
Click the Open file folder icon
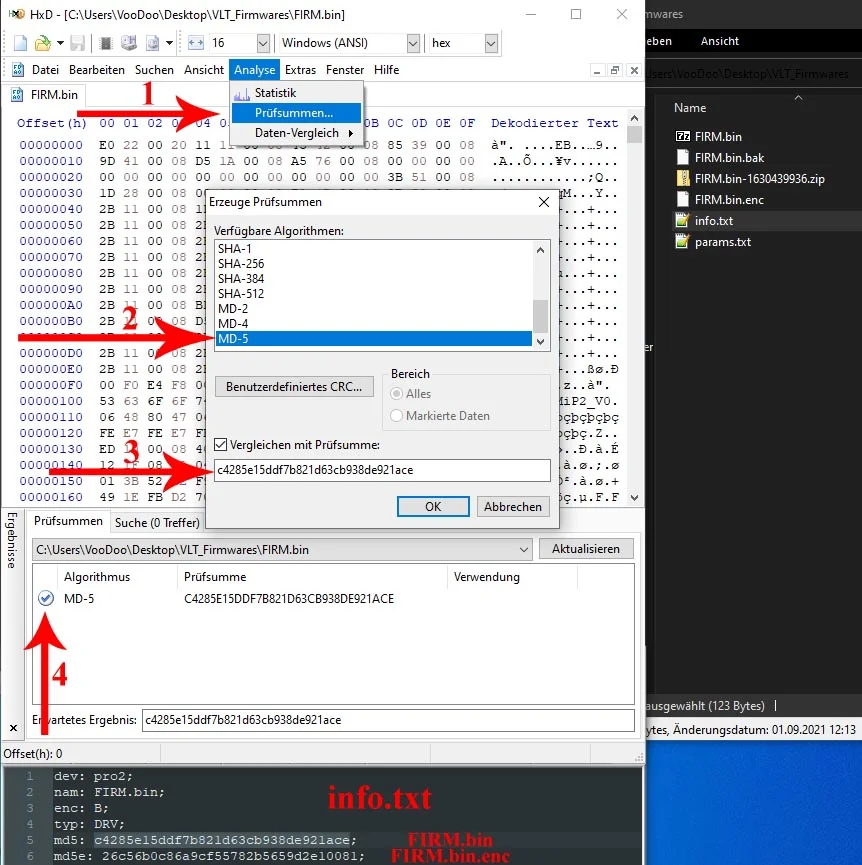(x=43, y=43)
